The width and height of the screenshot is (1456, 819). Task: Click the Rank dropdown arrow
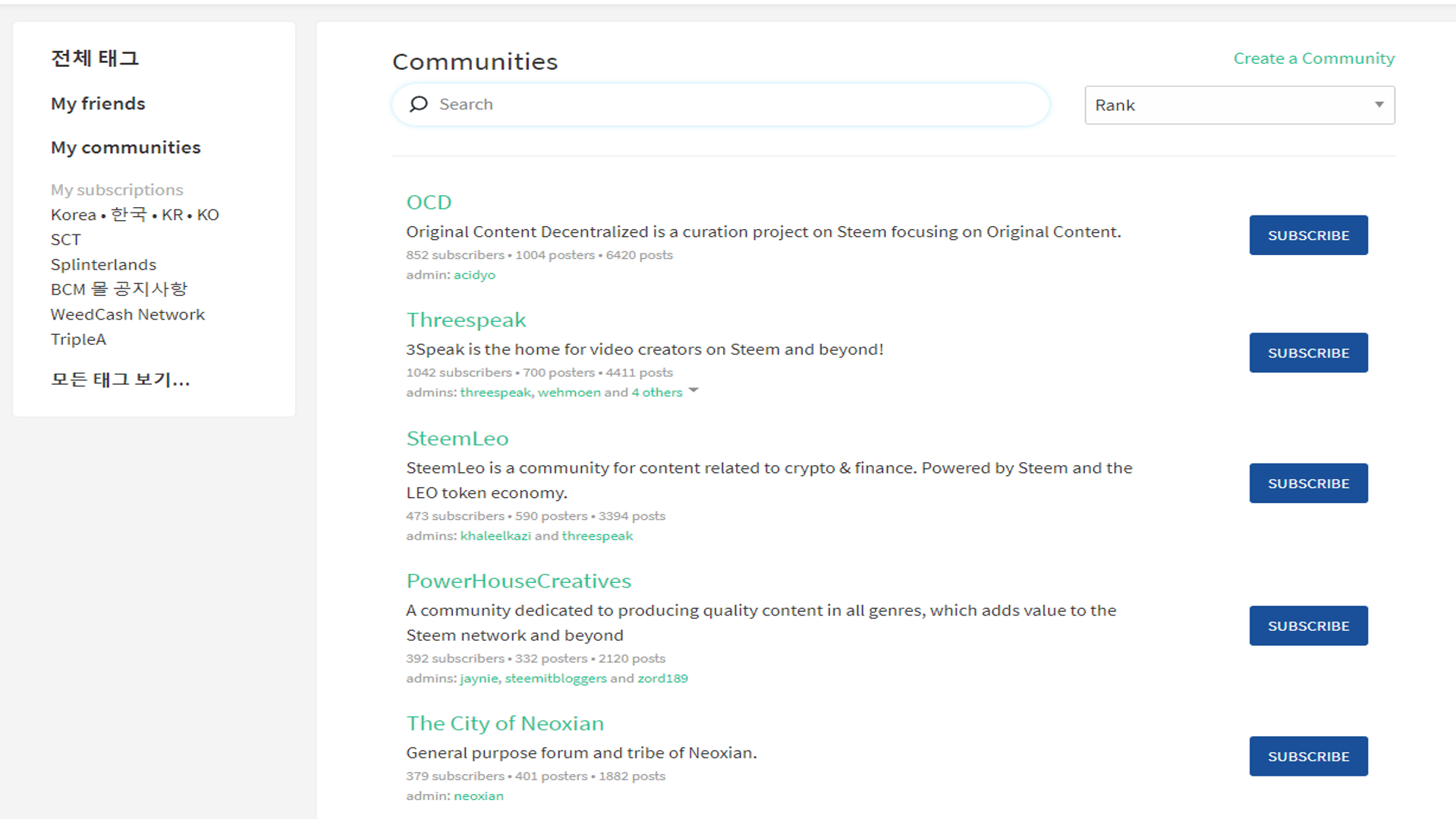point(1379,105)
